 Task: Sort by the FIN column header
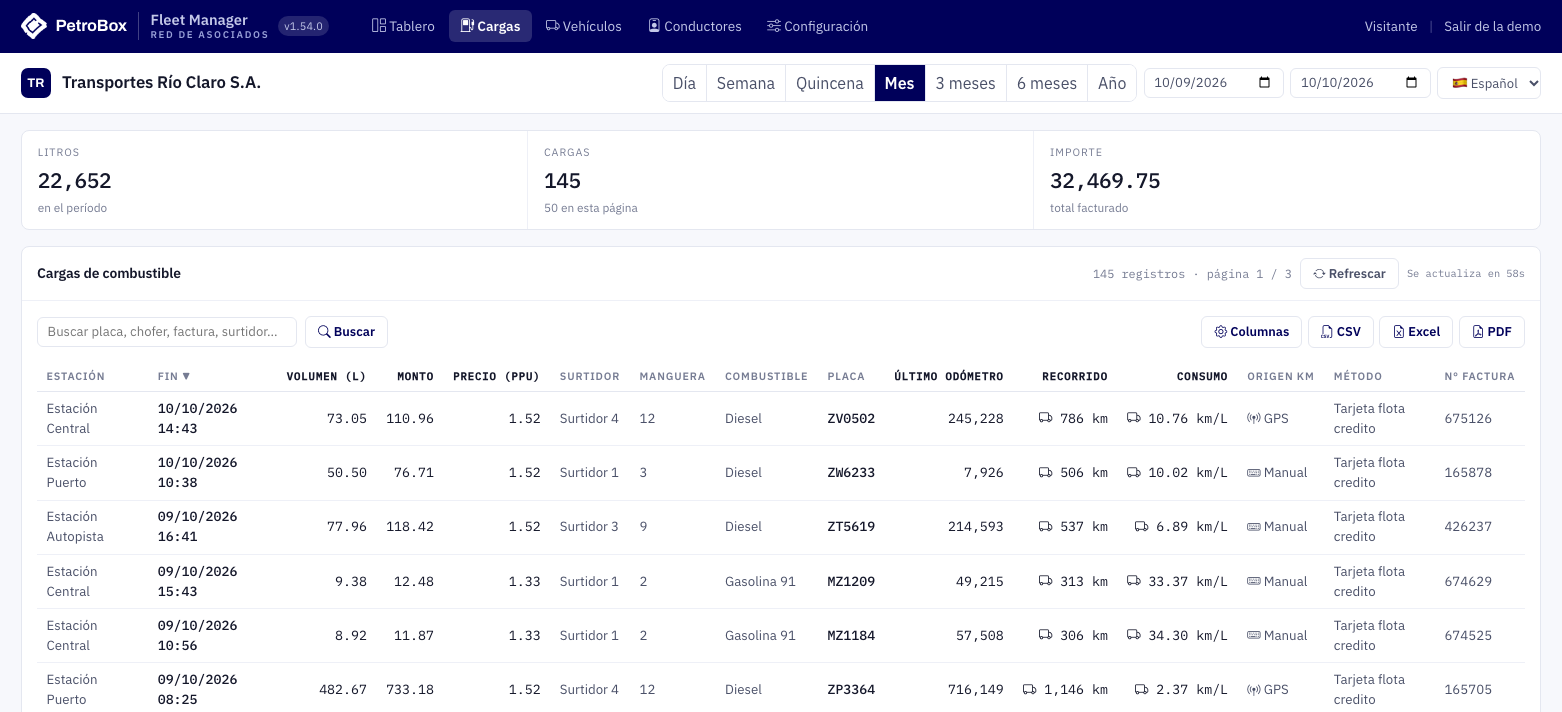(x=174, y=376)
